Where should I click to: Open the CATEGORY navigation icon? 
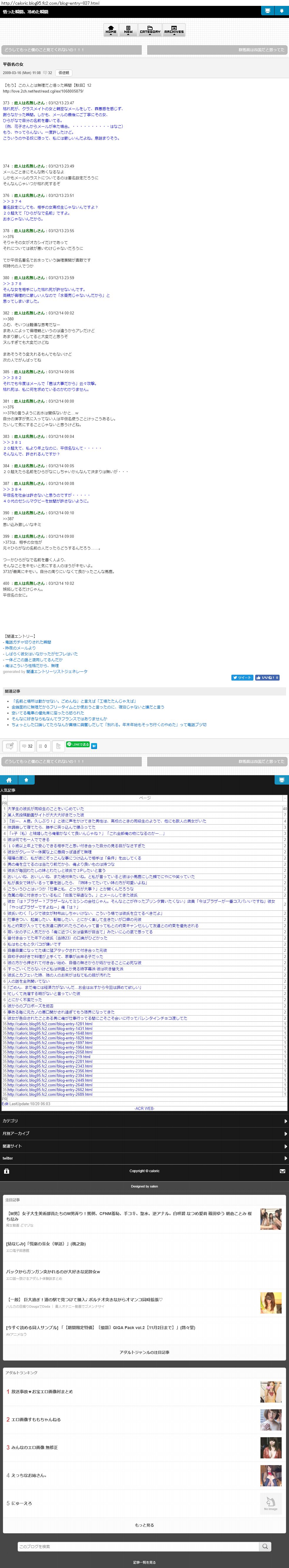(x=150, y=30)
